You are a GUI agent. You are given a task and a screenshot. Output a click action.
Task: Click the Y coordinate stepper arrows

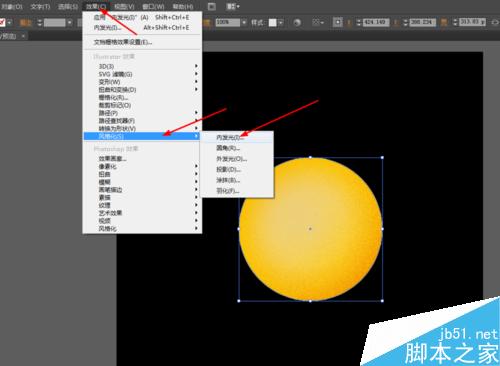coord(405,23)
